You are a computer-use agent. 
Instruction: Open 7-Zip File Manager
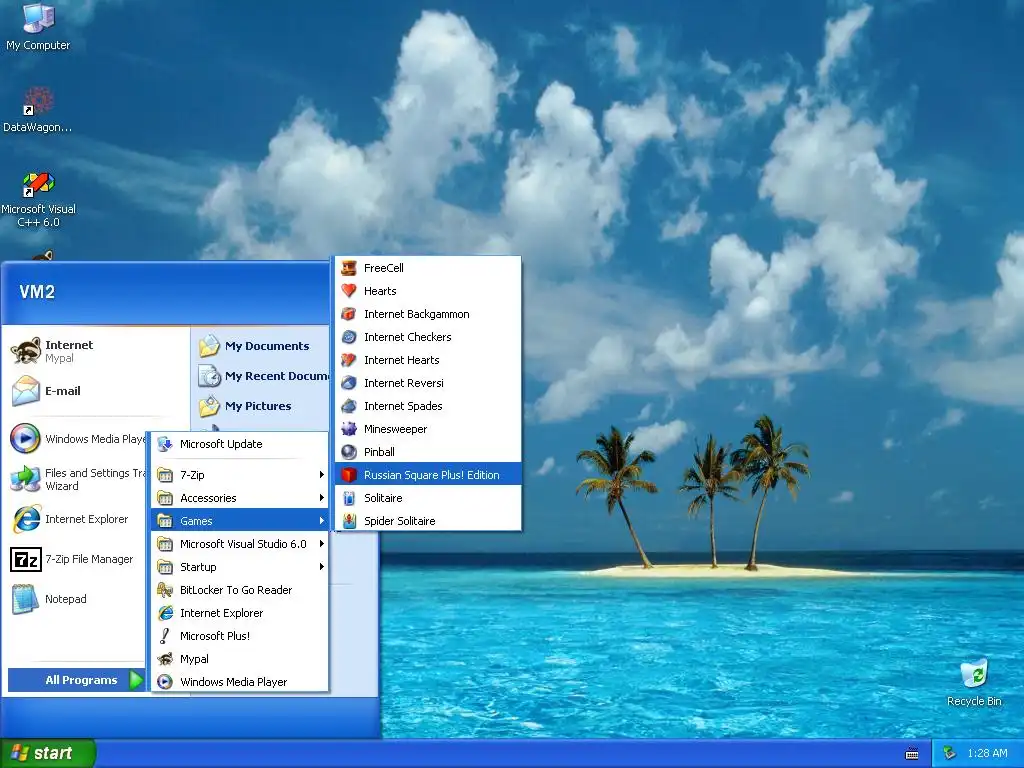pyautogui.click(x=77, y=559)
